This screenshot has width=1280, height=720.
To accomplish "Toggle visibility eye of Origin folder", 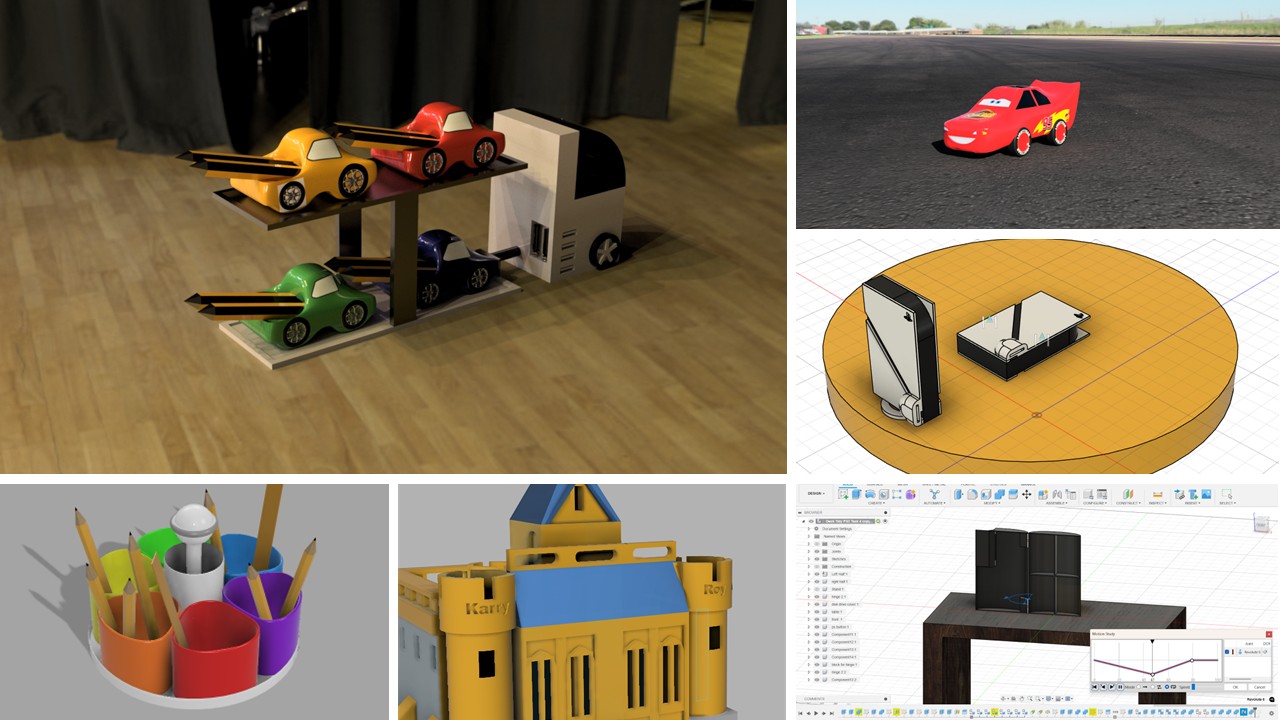I will [817, 544].
